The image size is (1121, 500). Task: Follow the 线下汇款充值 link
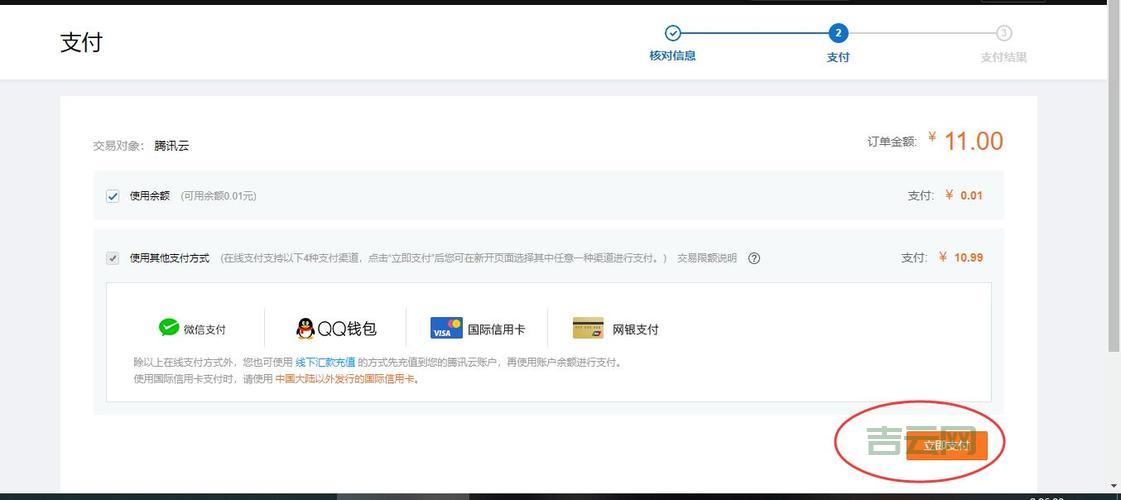coord(325,362)
